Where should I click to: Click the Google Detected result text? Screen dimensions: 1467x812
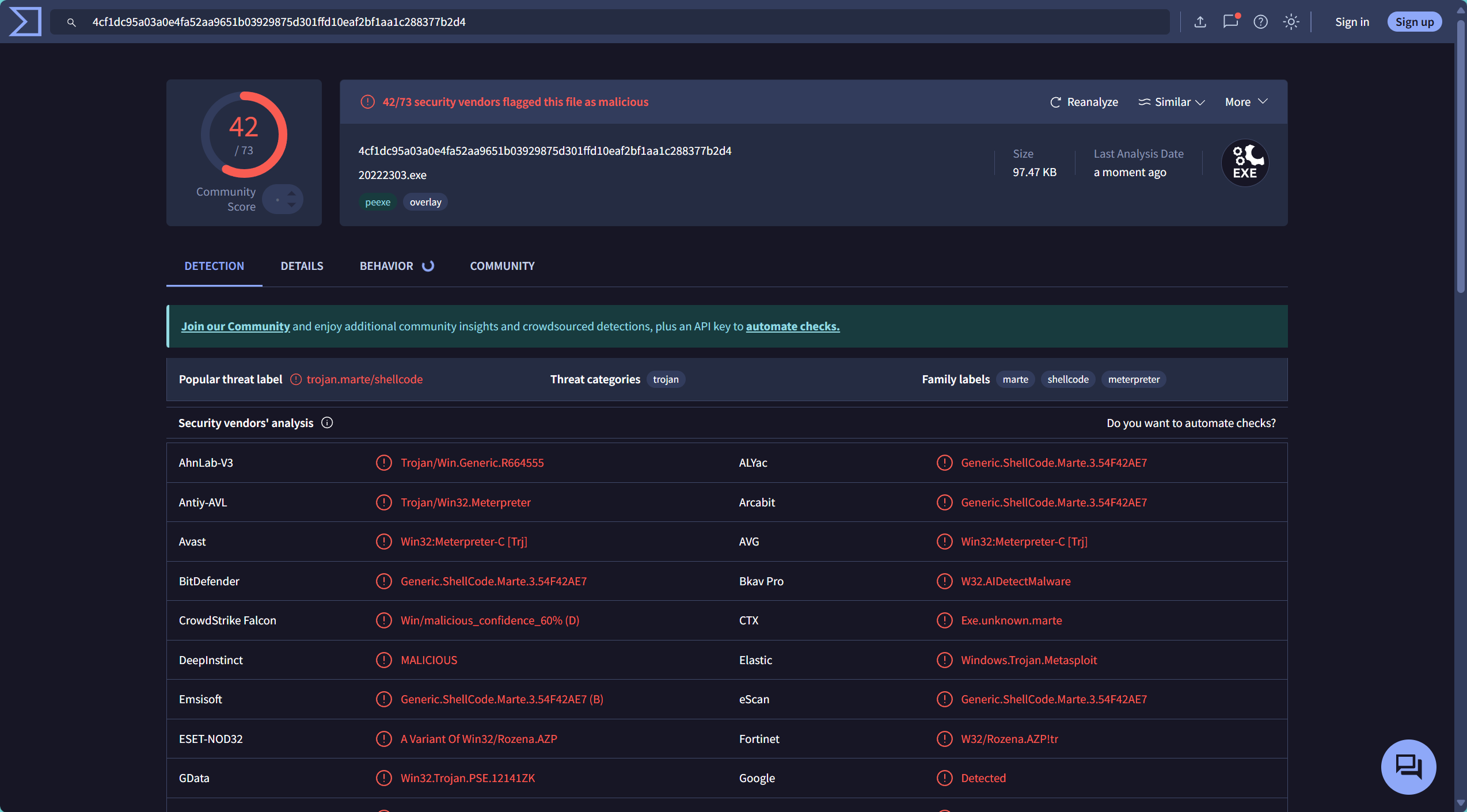(x=983, y=778)
